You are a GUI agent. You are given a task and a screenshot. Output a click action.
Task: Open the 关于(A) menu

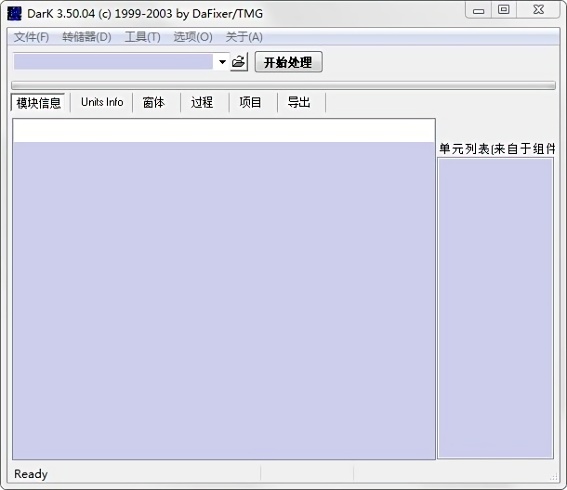point(244,37)
